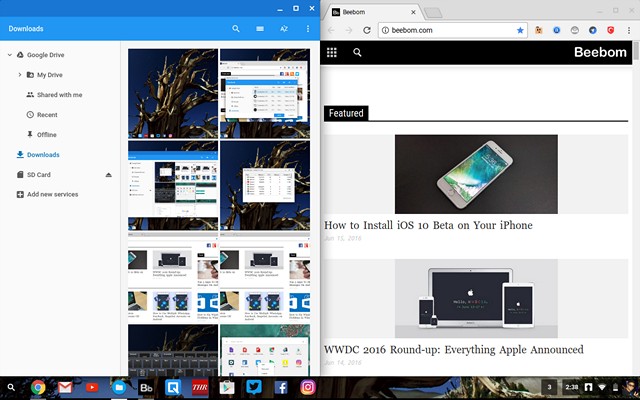Open the Files app from shelf

click(119, 387)
